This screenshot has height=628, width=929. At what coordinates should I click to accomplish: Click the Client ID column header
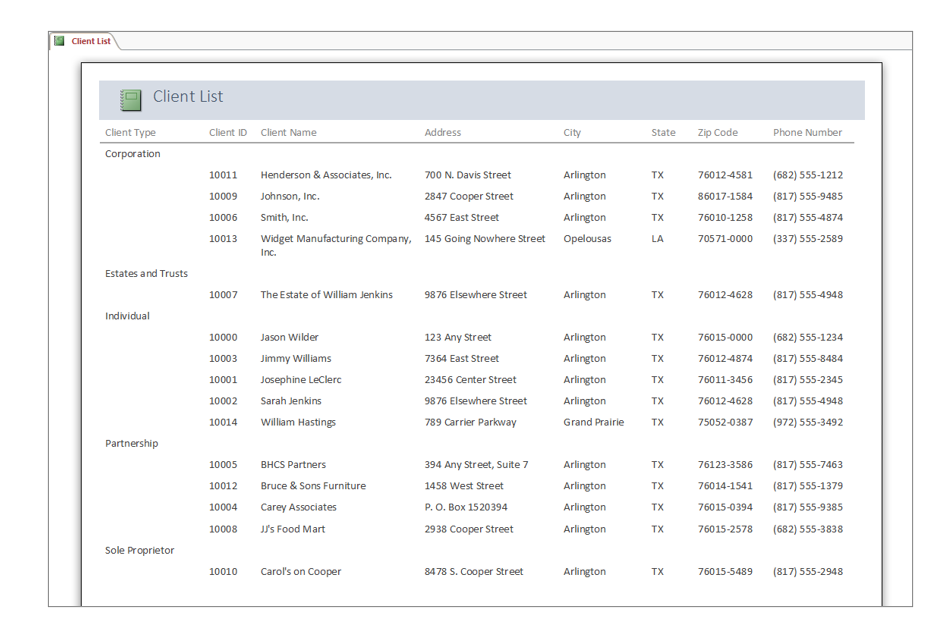pos(228,133)
